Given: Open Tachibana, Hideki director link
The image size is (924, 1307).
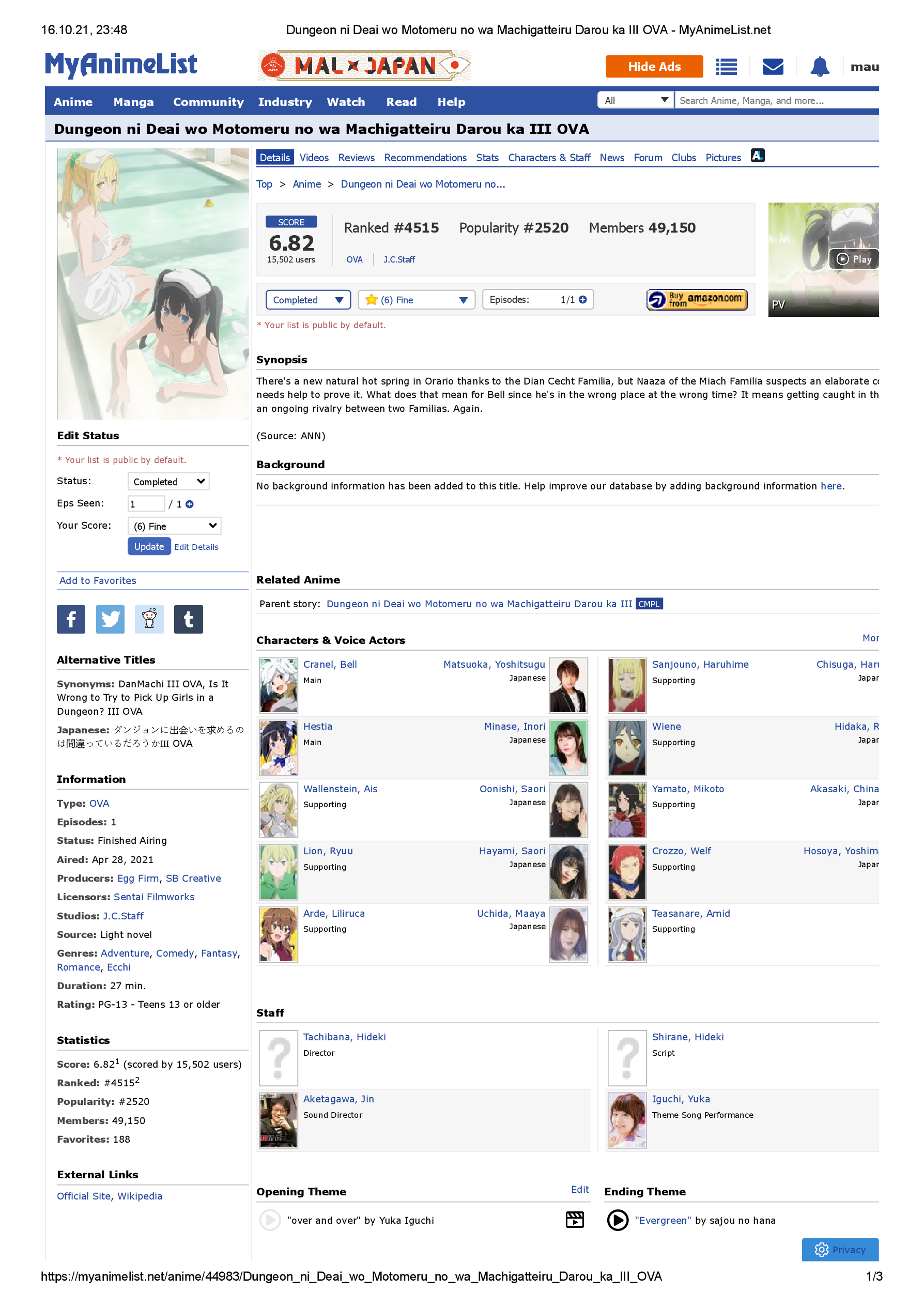Looking at the screenshot, I should click(x=345, y=1037).
